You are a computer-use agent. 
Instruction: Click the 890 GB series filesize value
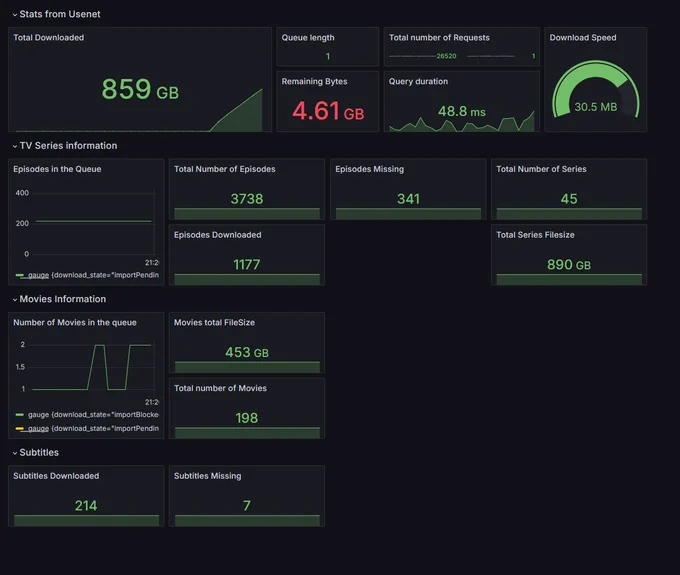[x=569, y=265]
